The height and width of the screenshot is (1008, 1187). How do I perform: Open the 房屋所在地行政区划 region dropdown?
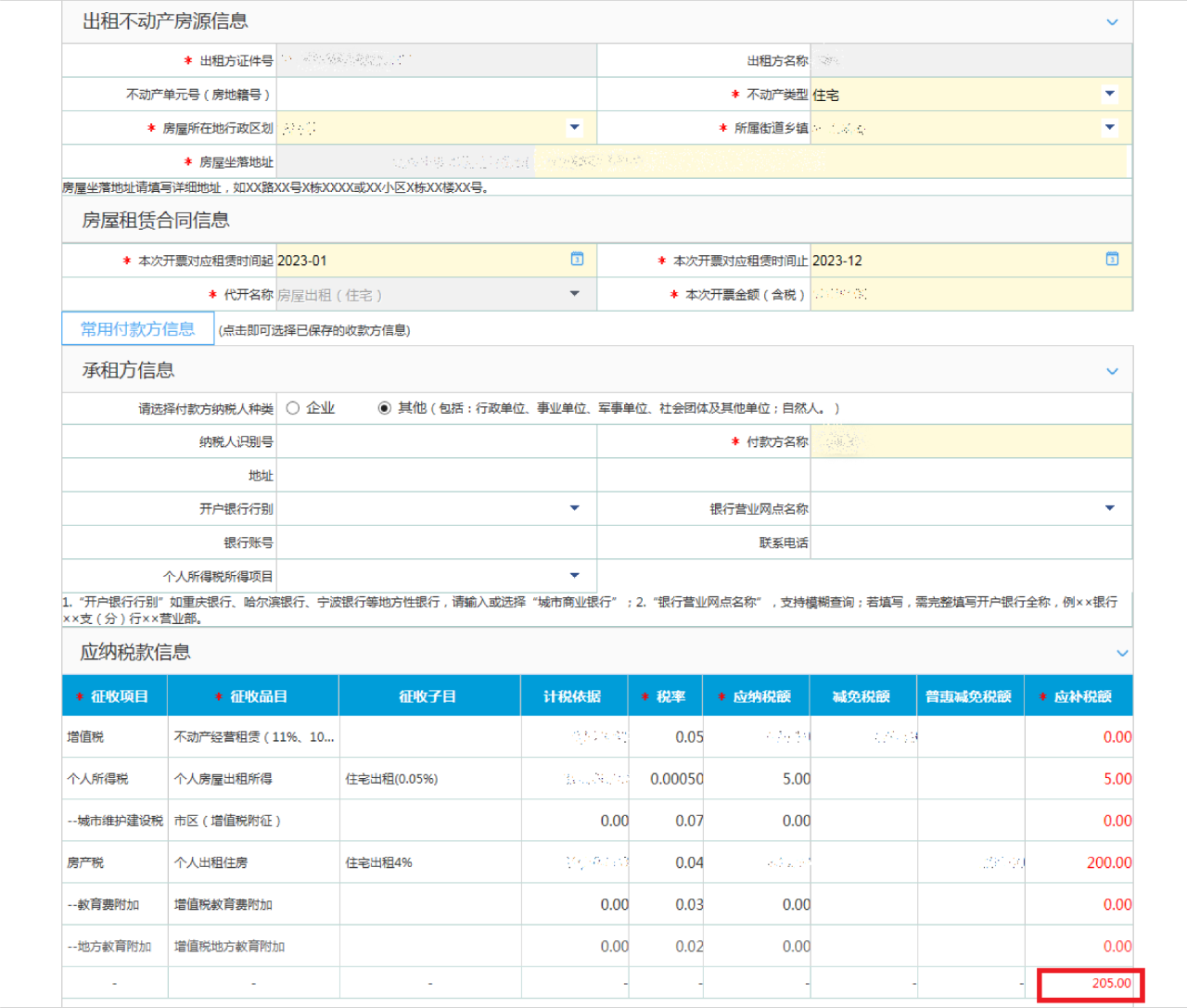pos(575,127)
